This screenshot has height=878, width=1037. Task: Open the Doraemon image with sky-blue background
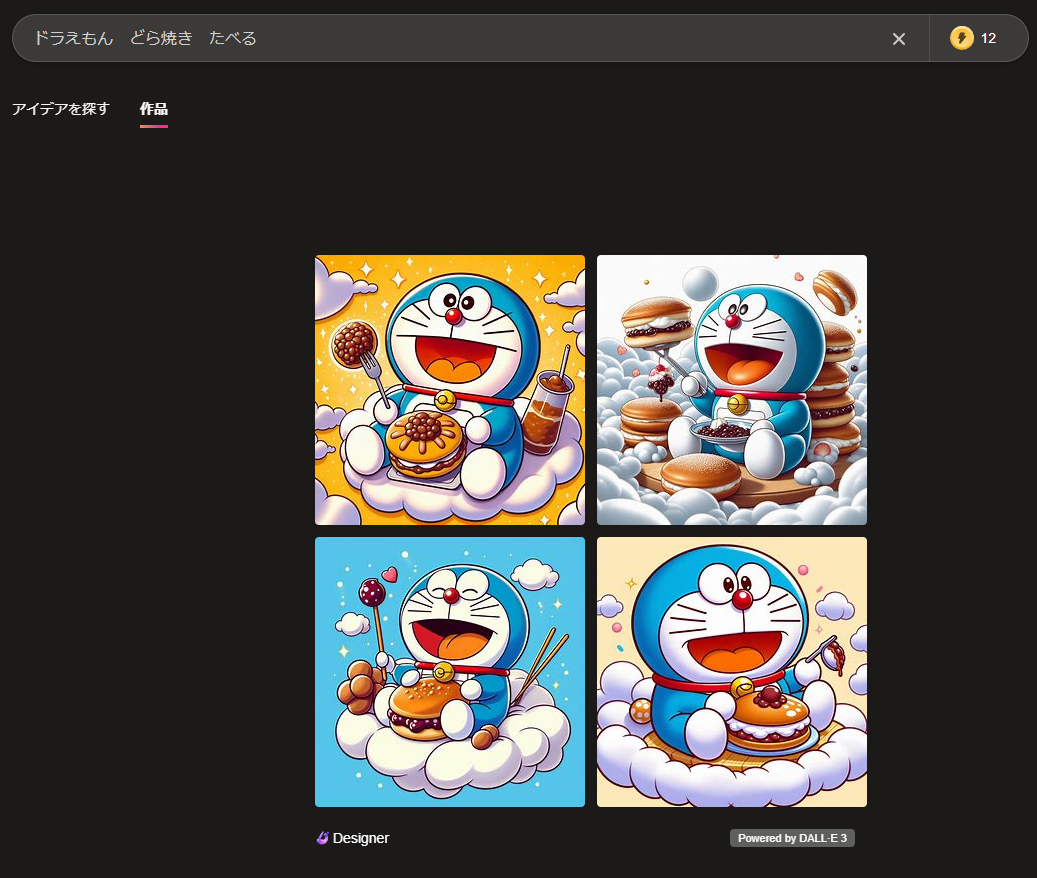click(450, 672)
